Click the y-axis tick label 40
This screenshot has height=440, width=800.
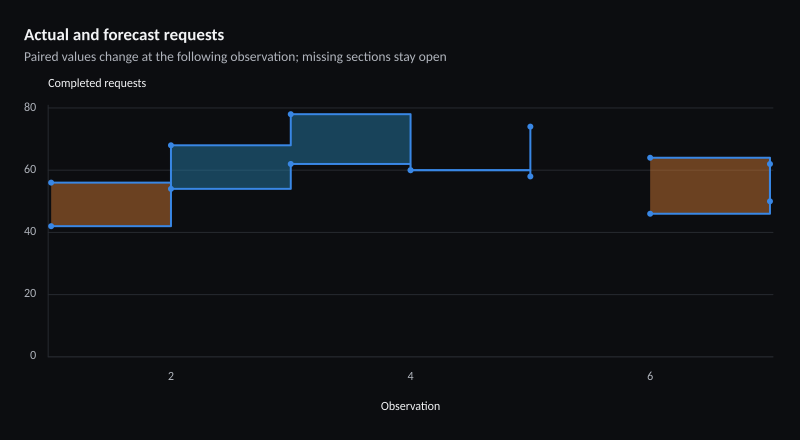30,232
